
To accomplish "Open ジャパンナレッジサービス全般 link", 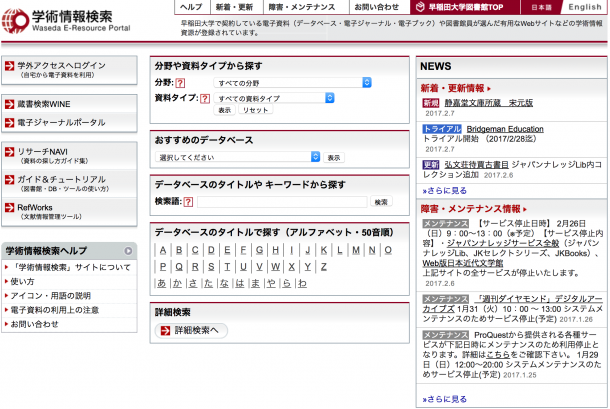I will 503,243.
